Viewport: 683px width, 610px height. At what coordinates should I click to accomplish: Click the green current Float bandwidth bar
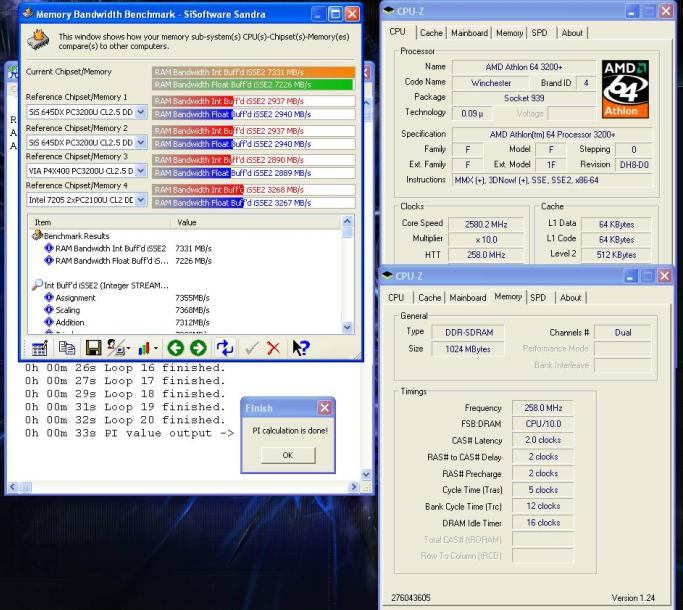(x=253, y=85)
